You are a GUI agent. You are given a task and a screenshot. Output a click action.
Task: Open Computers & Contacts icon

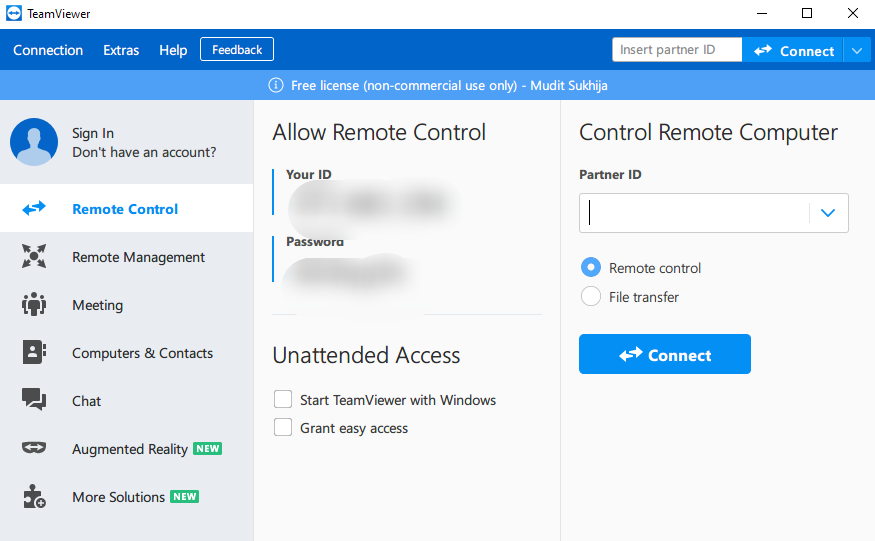(x=34, y=353)
